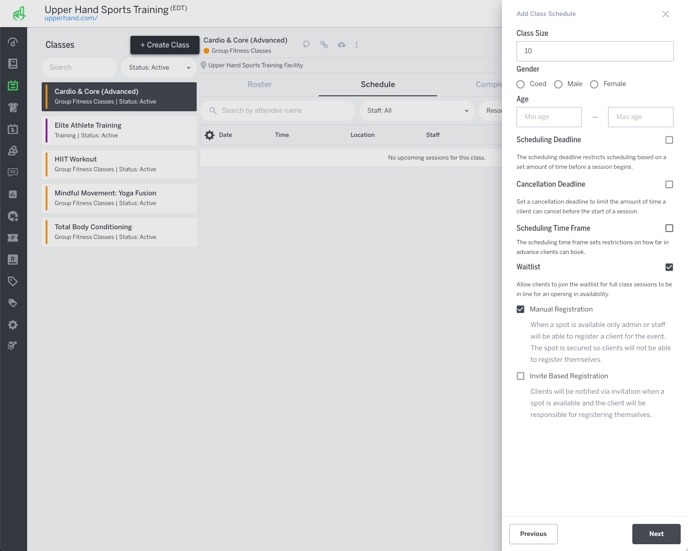Screen dimensions: 688x551
Task: Select the Coed gender radio button
Action: tap(520, 84)
